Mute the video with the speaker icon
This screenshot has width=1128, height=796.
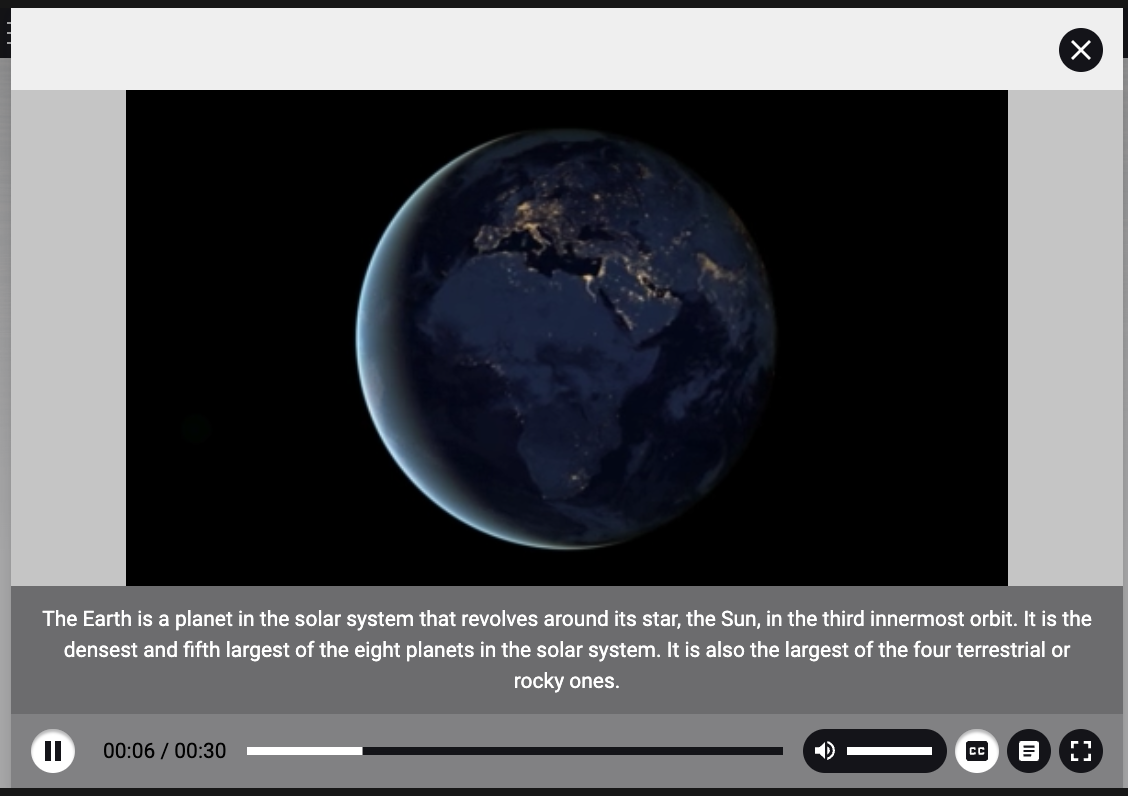click(825, 751)
